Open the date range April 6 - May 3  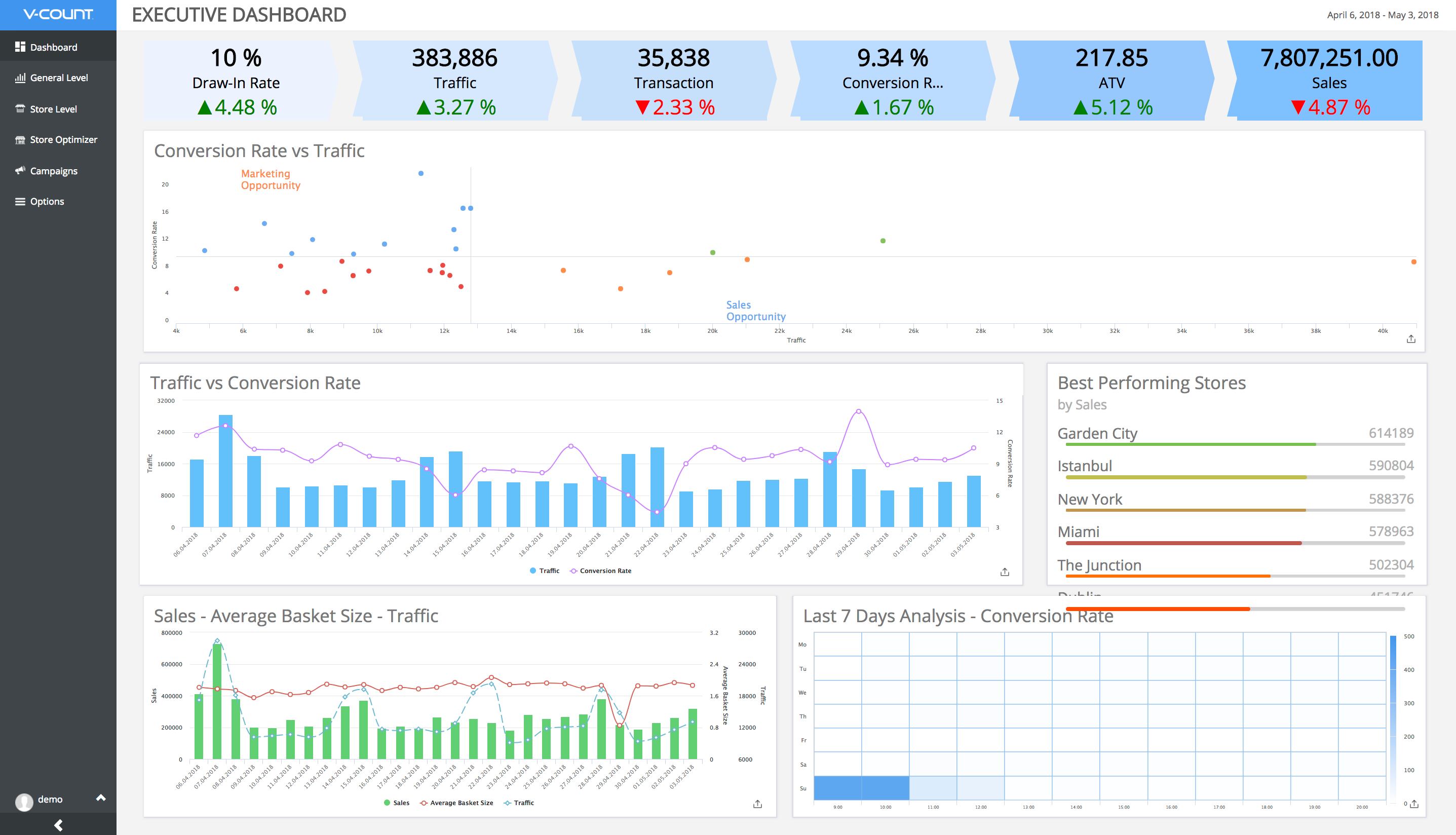[1382, 15]
